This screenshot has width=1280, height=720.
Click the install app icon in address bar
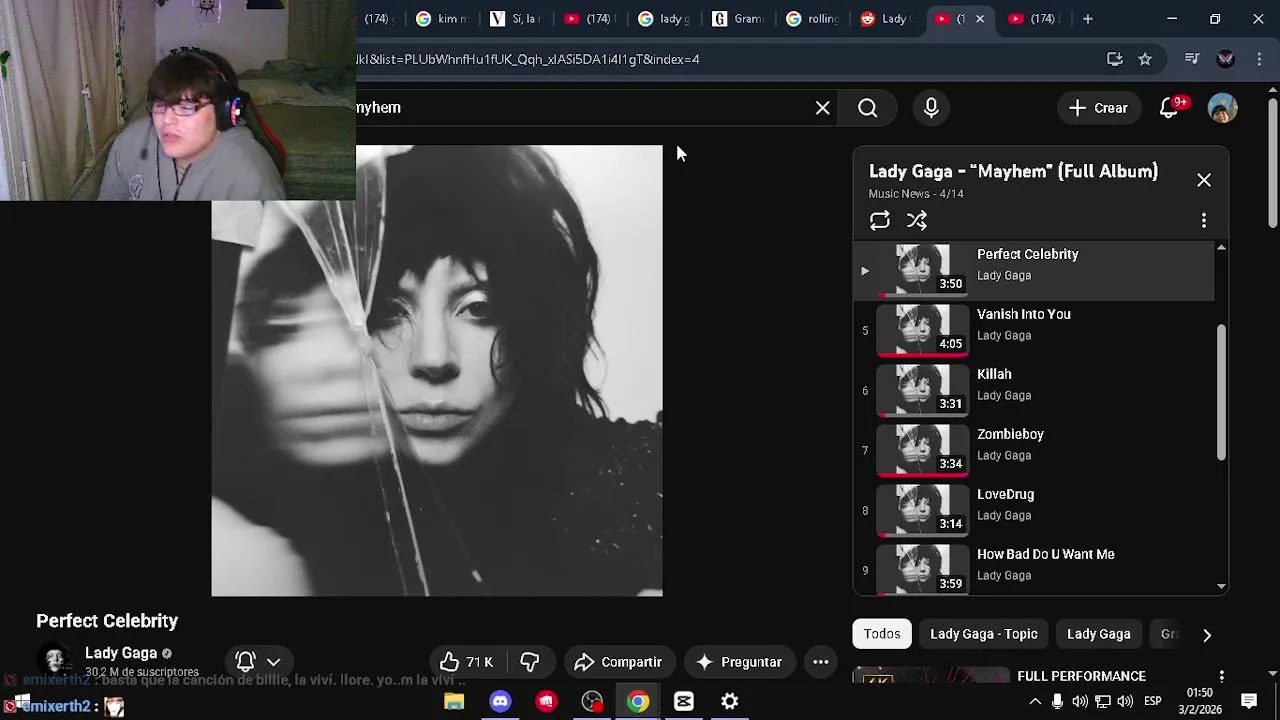(1114, 59)
